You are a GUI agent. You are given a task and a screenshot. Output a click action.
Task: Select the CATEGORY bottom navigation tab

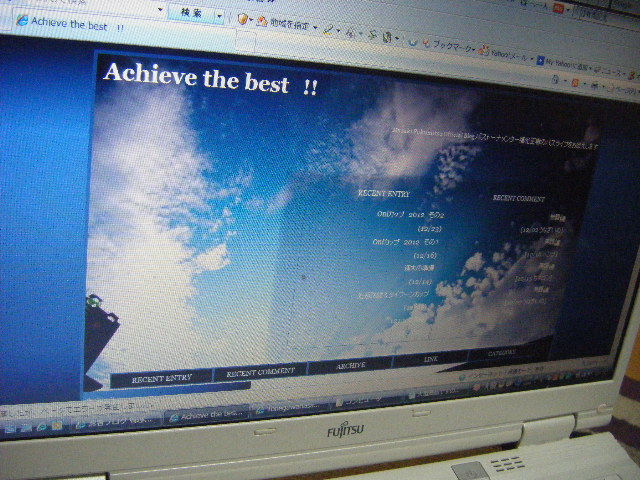[502, 353]
